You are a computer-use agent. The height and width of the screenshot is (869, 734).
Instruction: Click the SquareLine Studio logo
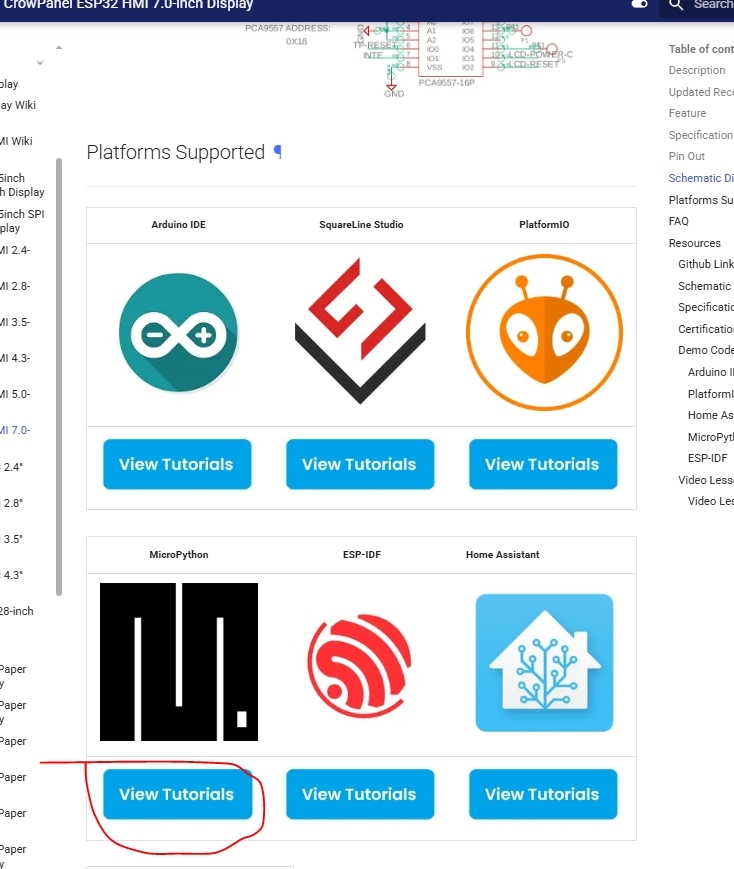[x=360, y=331]
